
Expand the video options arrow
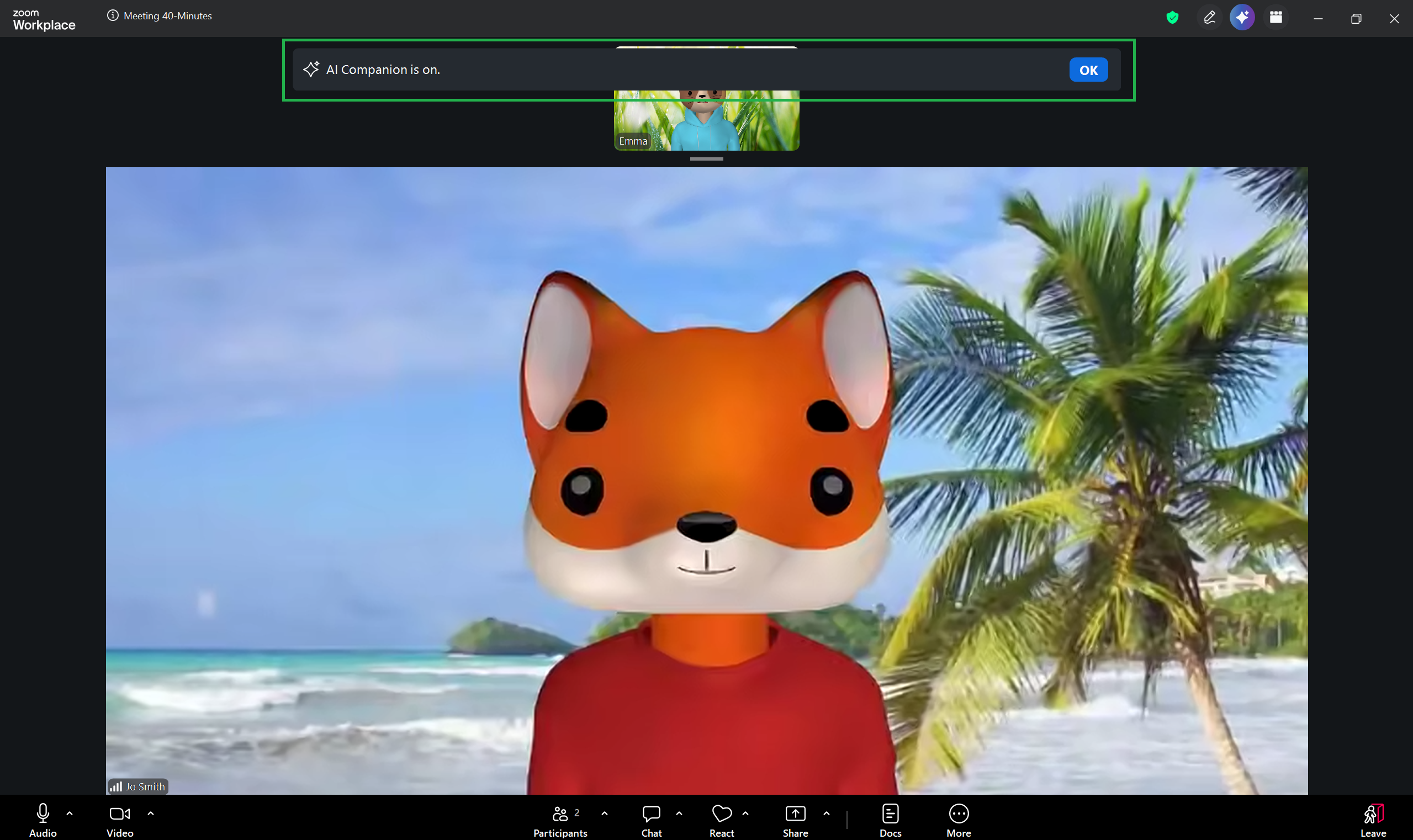pyautogui.click(x=151, y=813)
